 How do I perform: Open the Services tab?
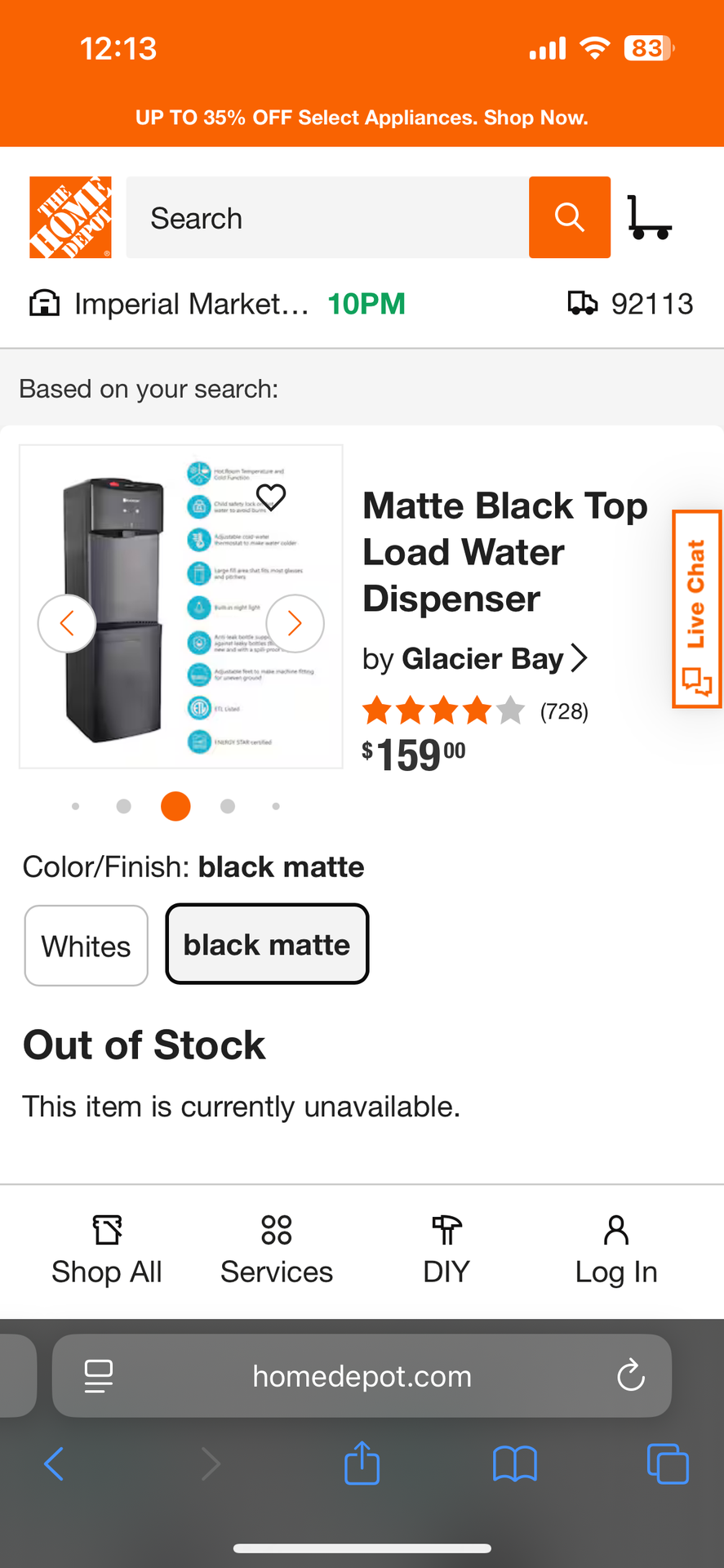tap(277, 1250)
